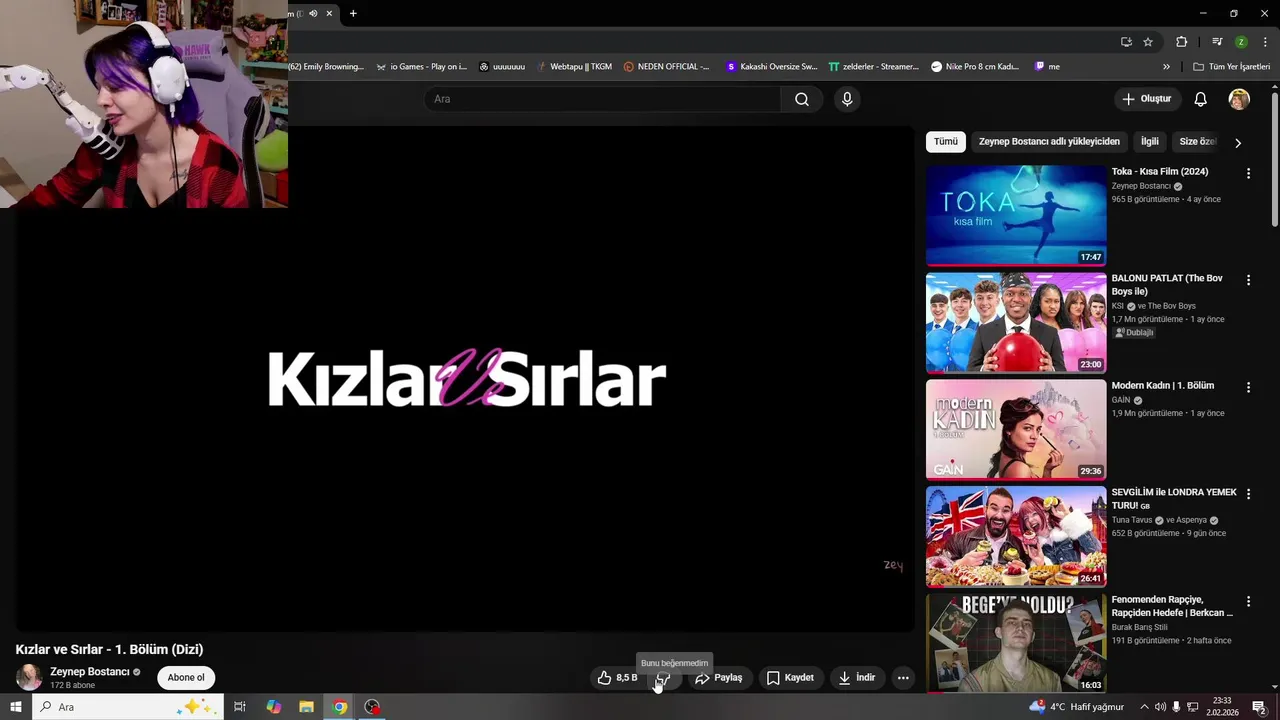
Task: Click the YouTube Ara search field
Action: [602, 99]
